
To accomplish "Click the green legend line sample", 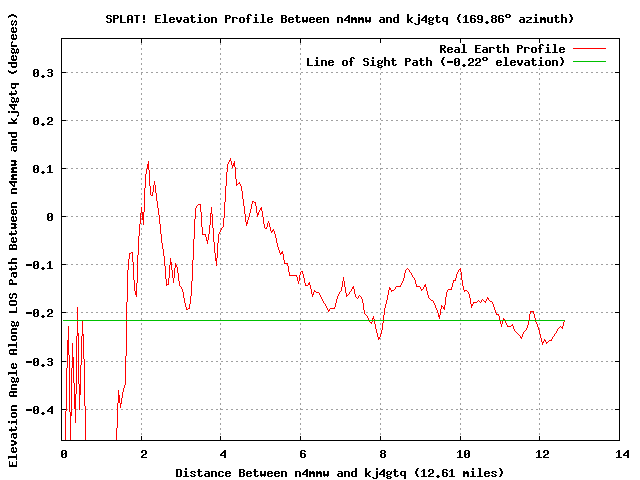I will click(x=589, y=62).
